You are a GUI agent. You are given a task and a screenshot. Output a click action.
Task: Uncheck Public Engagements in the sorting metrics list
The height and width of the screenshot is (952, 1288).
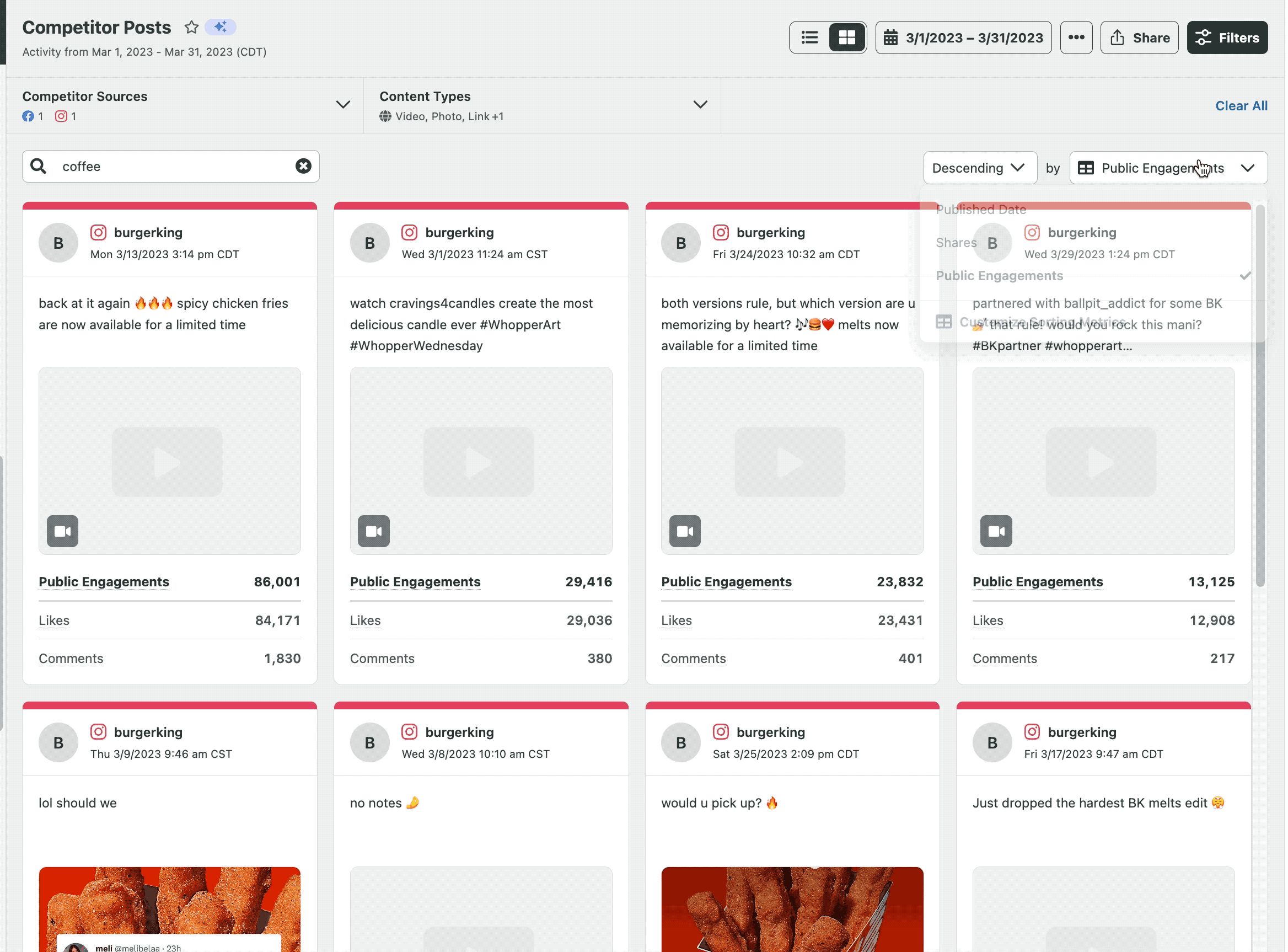tap(1000, 275)
